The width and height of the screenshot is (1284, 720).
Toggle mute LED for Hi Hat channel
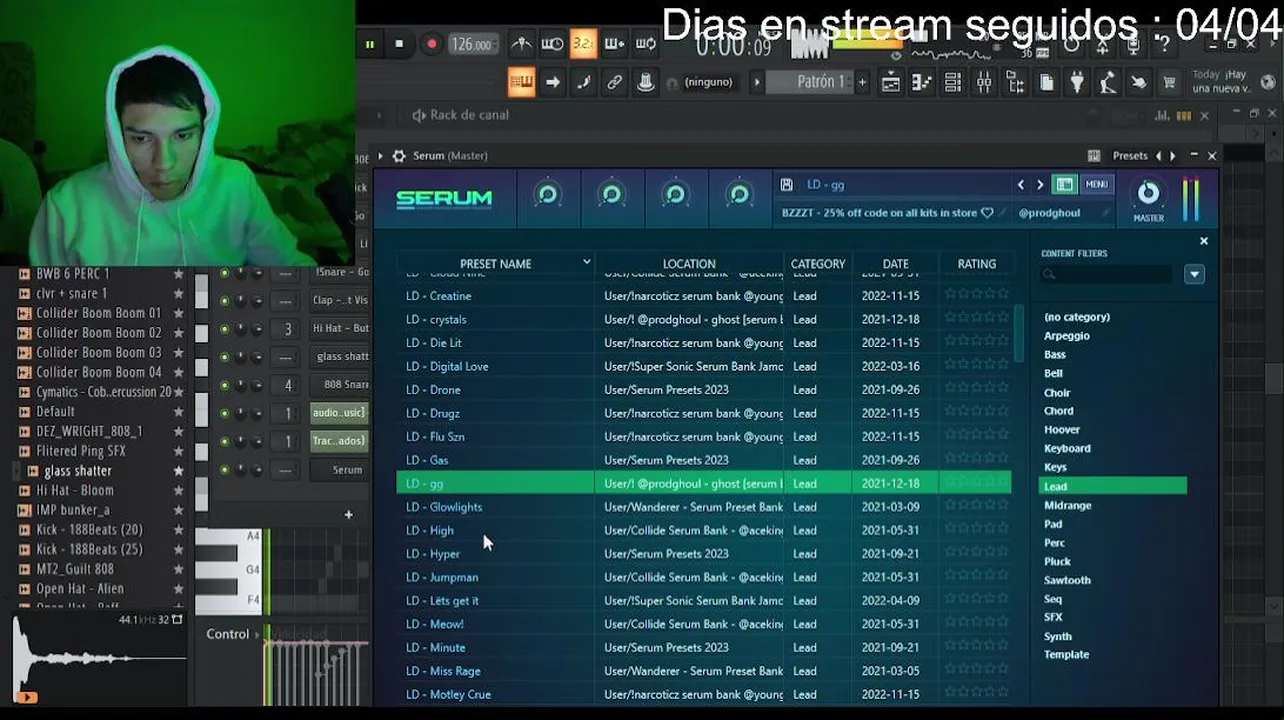(x=224, y=329)
